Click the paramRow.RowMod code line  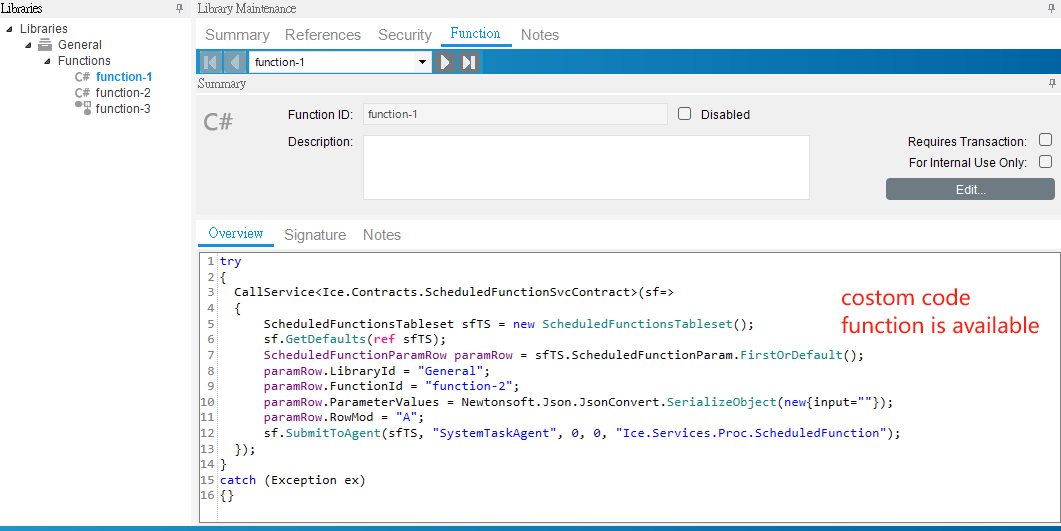[344, 417]
